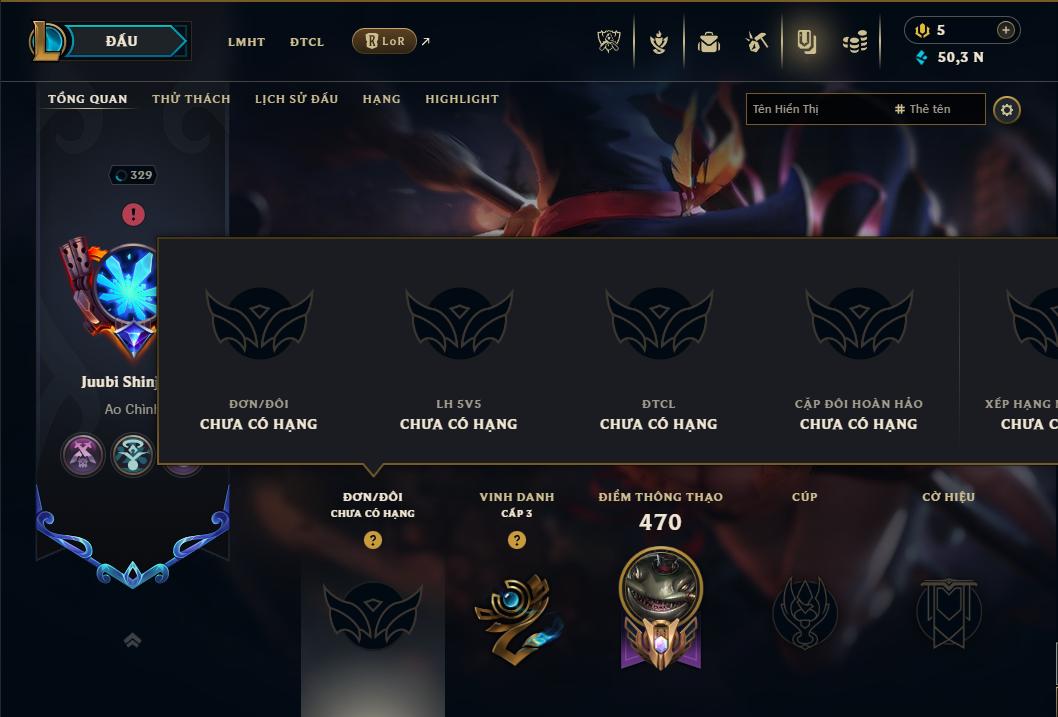Click the red alert exclamation icon

(134, 214)
